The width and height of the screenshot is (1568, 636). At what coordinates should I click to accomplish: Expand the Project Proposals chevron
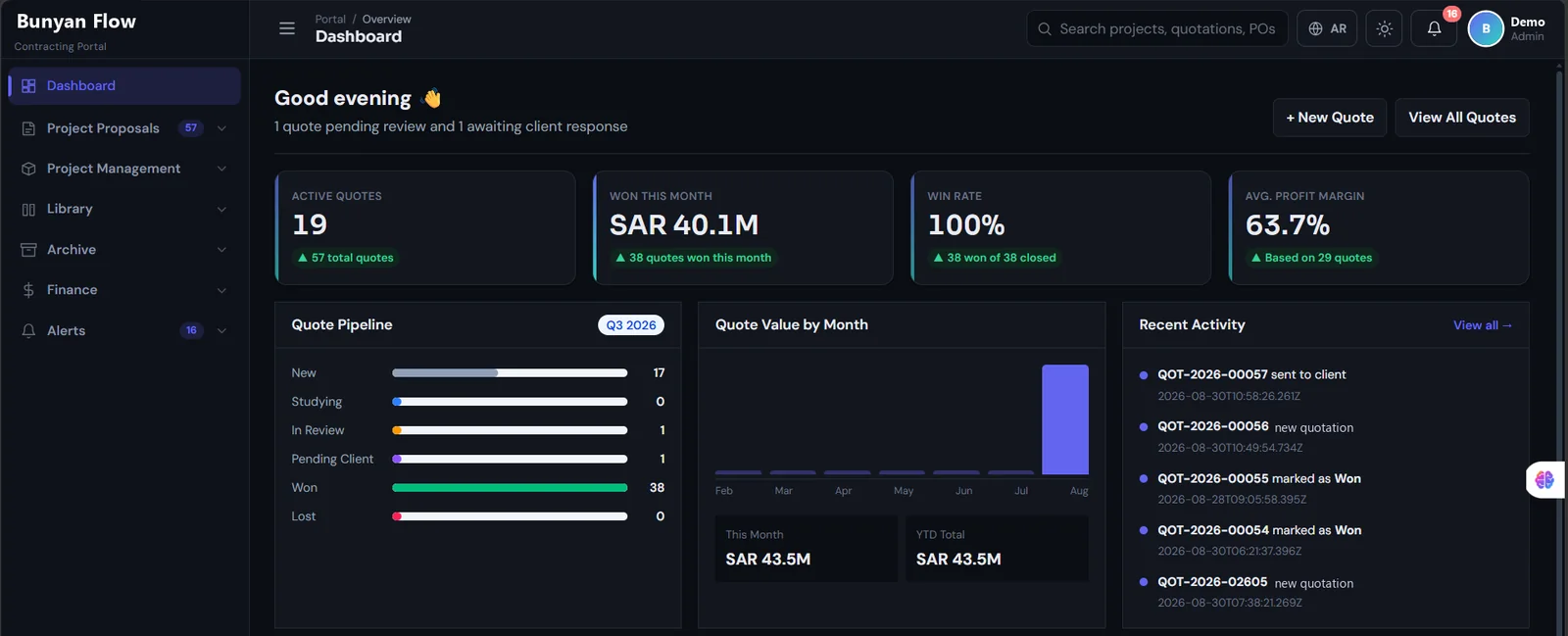point(221,128)
